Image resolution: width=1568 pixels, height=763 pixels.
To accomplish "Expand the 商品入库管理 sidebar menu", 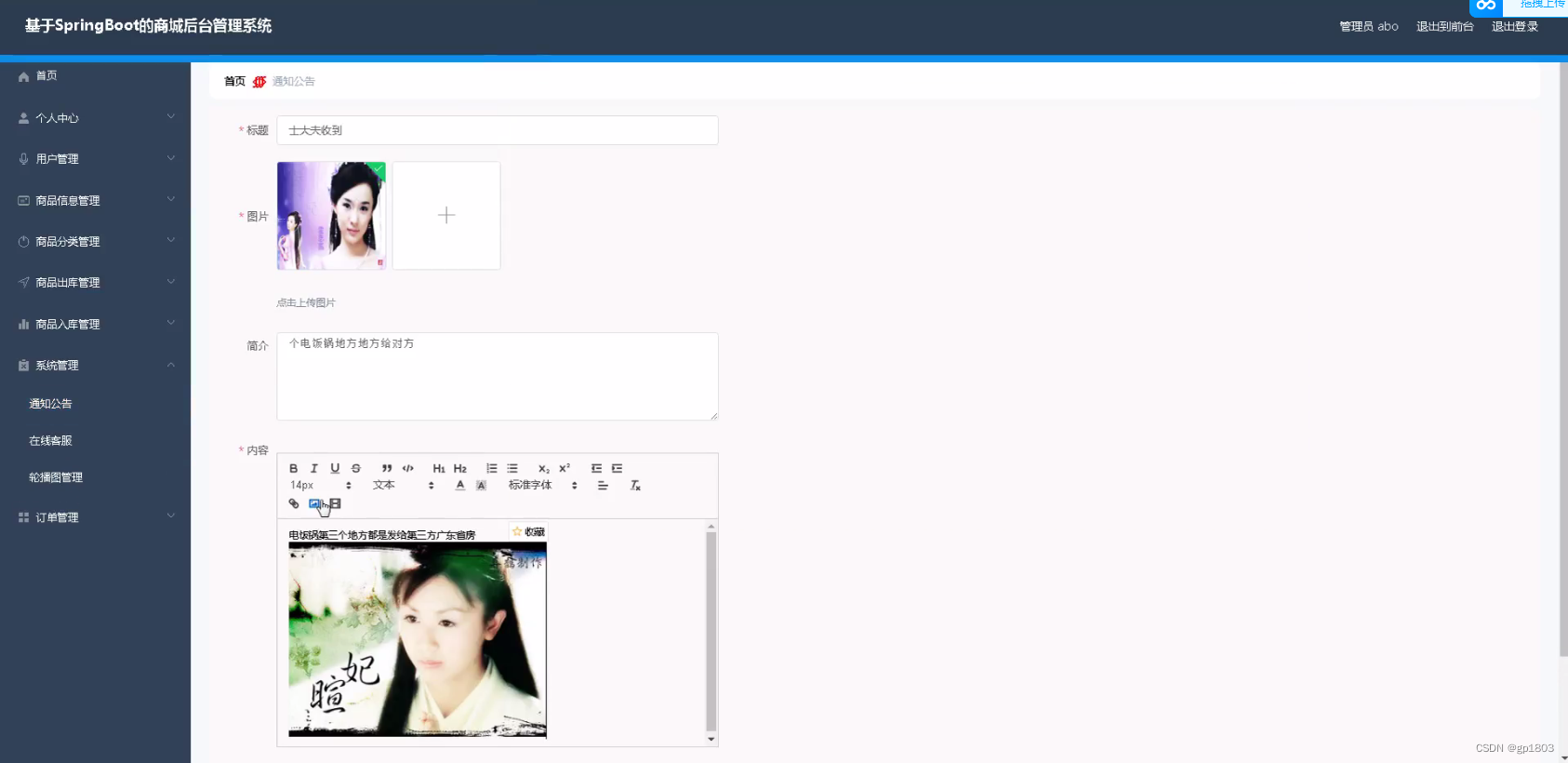I will (x=95, y=325).
